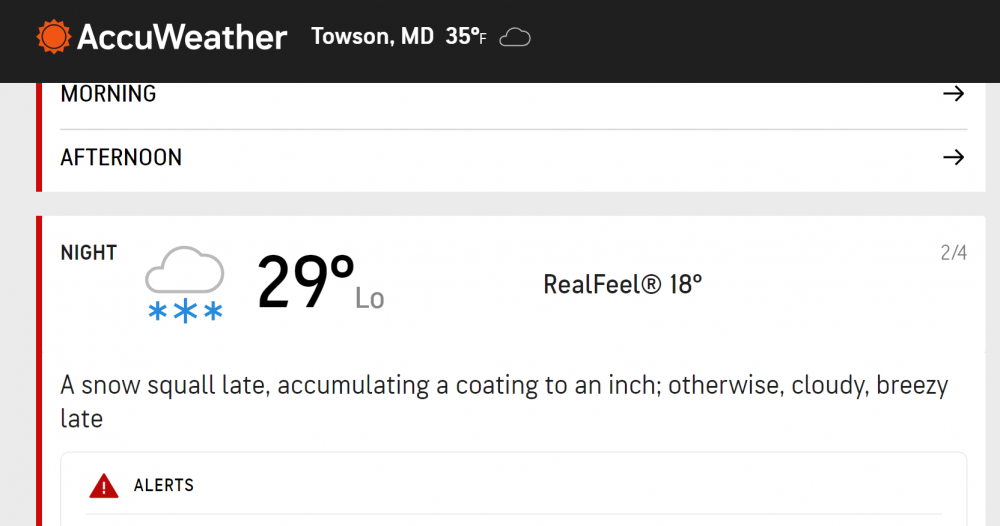Click the red alert warning triangle icon
Viewport: 1000px width, 526px height.
click(103, 486)
